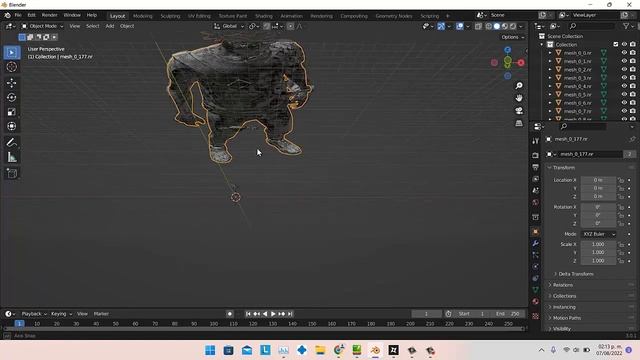Image resolution: width=640 pixels, height=360 pixels.
Task: Click the Scale X value field
Action: tap(598, 244)
